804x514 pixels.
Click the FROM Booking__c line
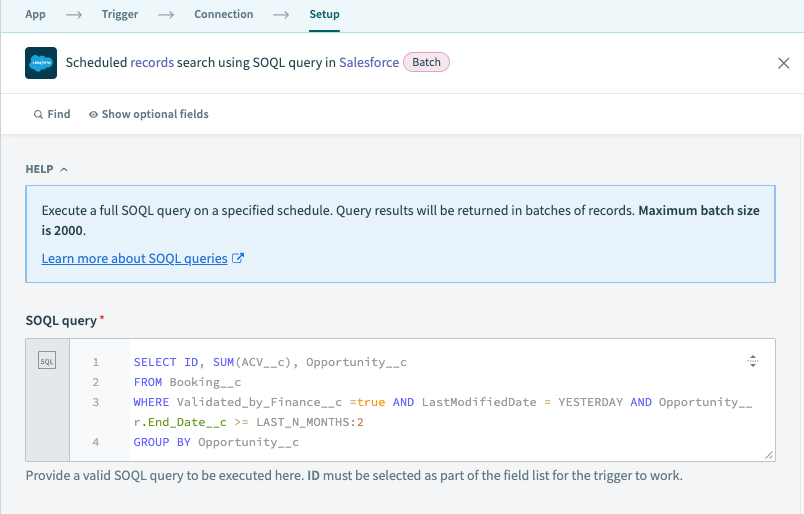click(187, 382)
